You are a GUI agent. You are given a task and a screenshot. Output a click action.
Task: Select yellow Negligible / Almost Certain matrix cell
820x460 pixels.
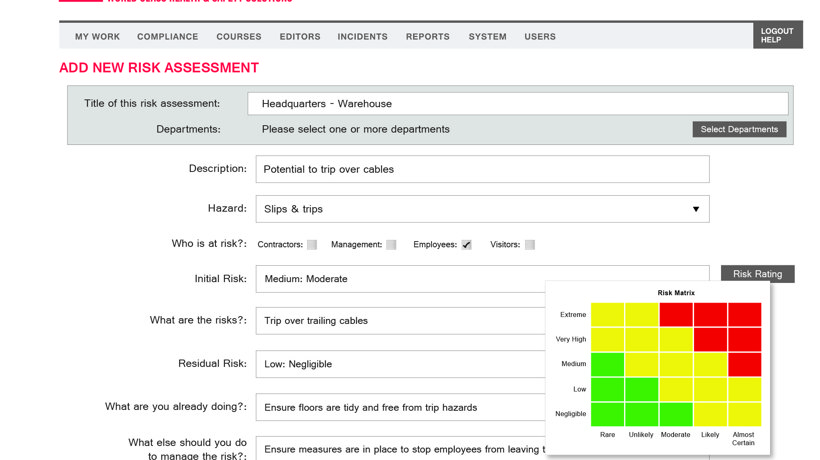[x=745, y=414]
